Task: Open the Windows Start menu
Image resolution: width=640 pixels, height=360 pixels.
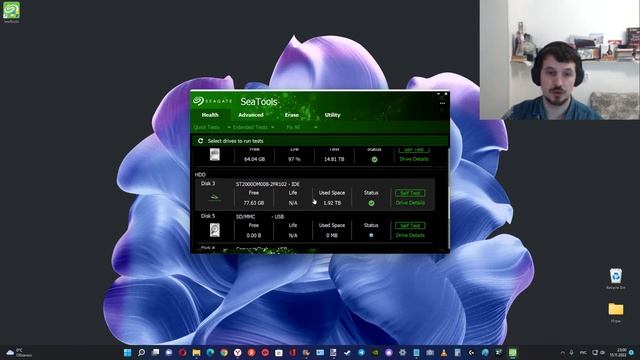Action: click(x=127, y=353)
